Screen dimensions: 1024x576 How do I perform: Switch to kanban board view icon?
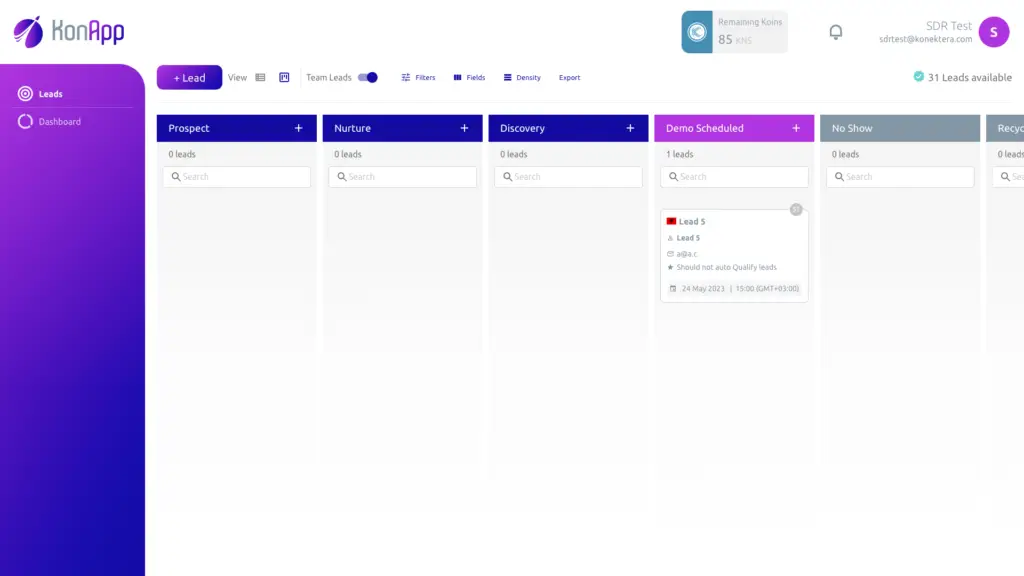pos(284,77)
